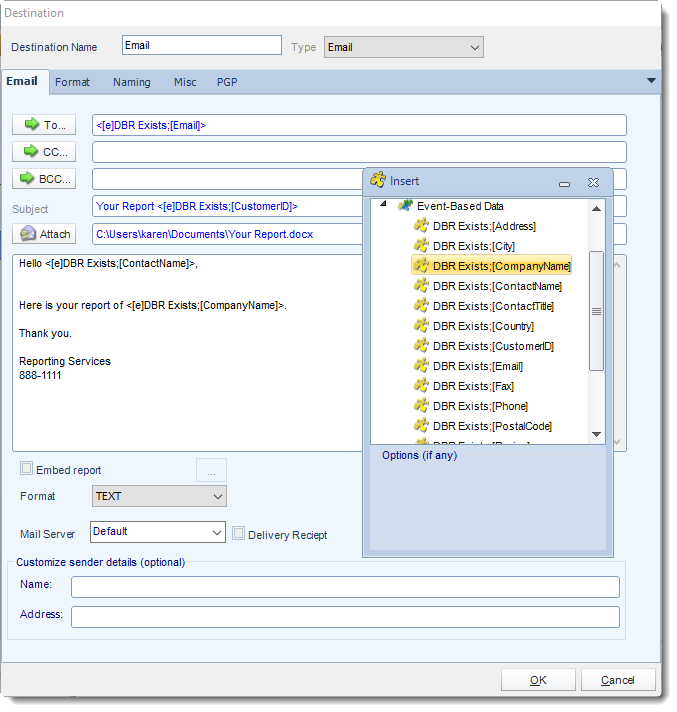
Task: Click the CC address field
Action: (x=359, y=152)
